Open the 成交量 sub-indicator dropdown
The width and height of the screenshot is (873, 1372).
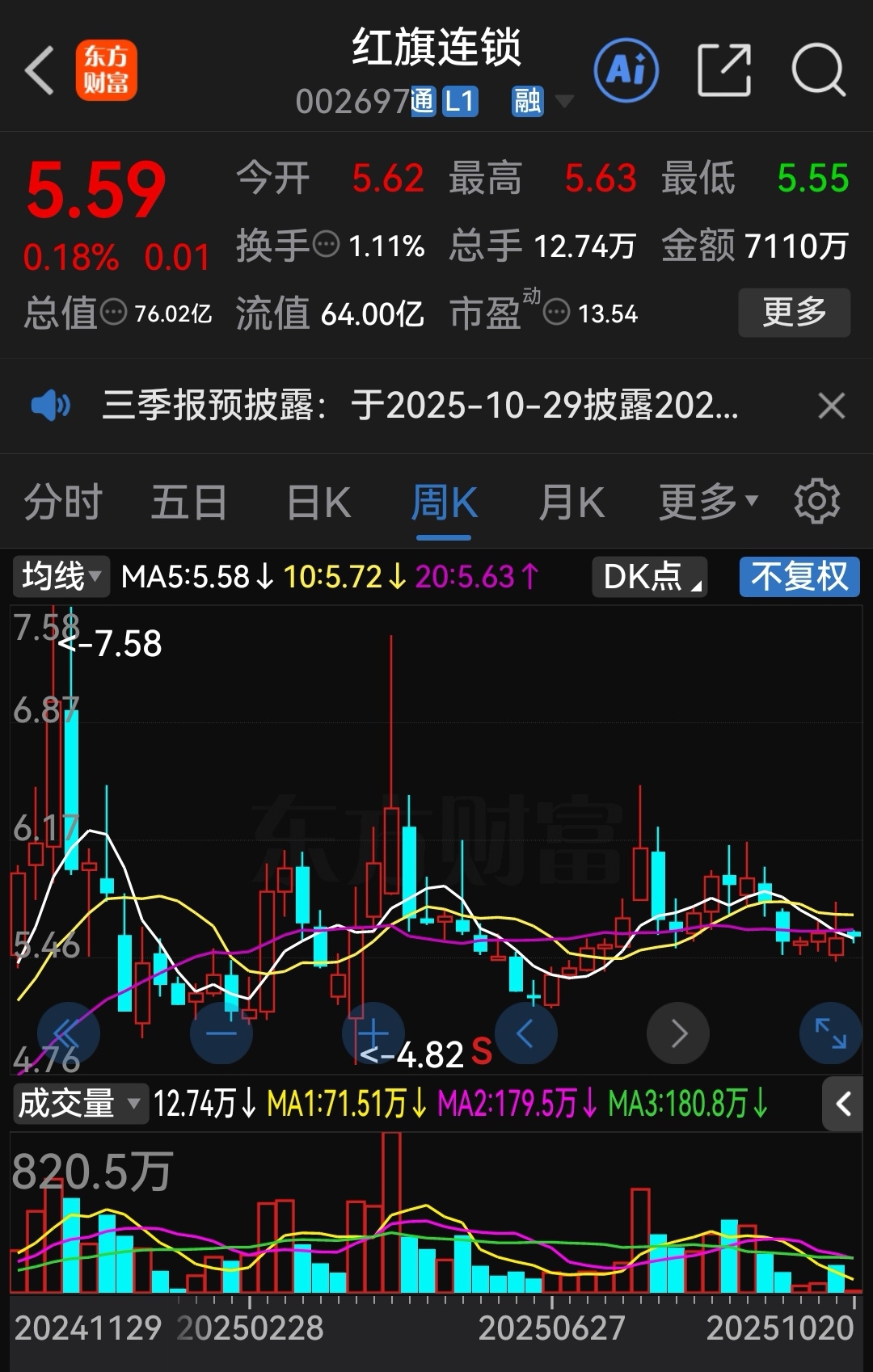(81, 1103)
